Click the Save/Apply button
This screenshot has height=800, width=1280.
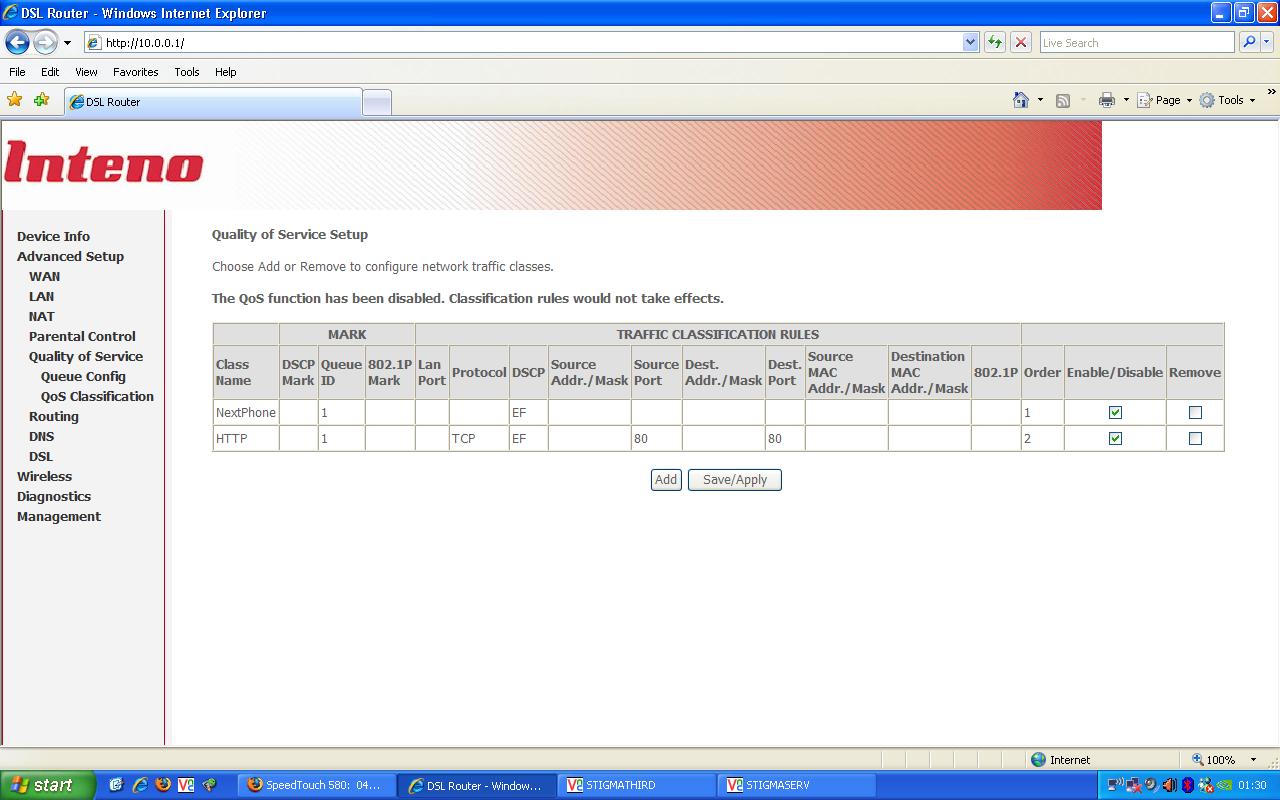(735, 480)
